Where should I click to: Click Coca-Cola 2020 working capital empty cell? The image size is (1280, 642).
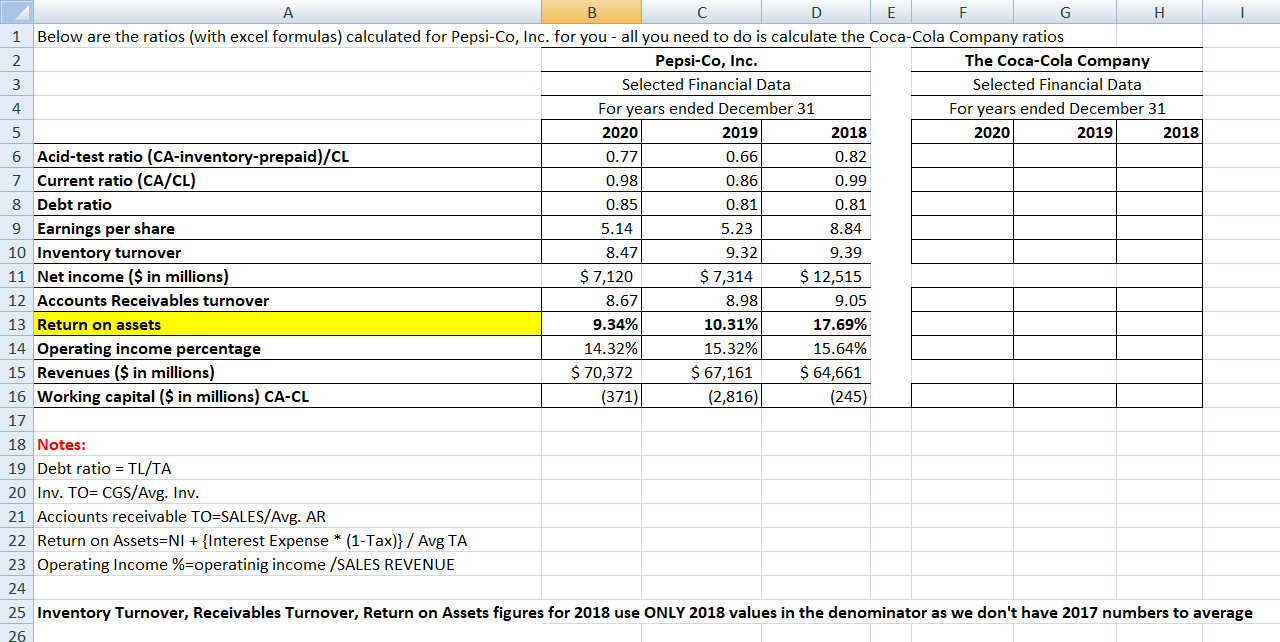(x=962, y=396)
